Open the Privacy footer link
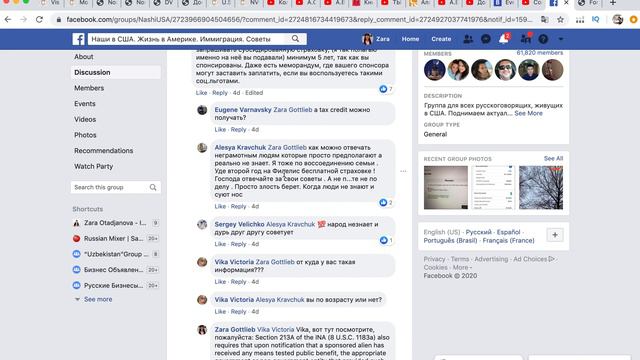The image size is (640, 360). point(434,259)
